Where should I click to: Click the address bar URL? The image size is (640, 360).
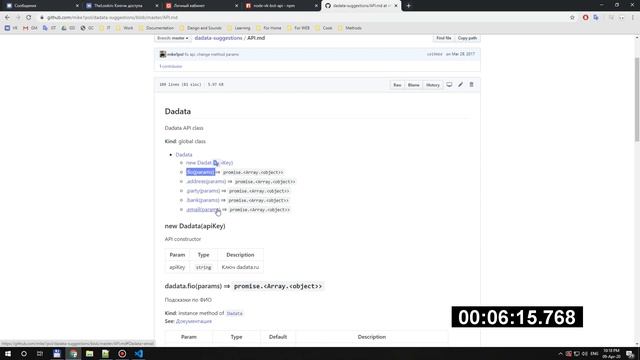coord(112,18)
